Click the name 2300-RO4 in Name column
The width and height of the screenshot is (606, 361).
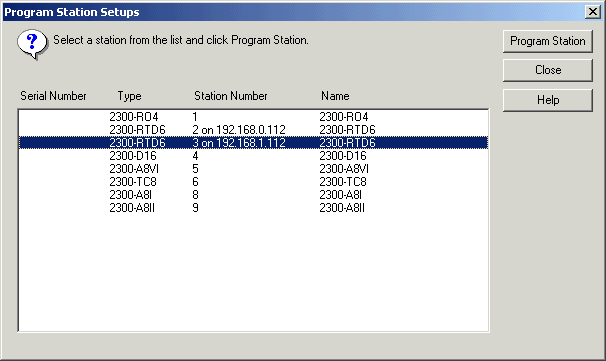click(344, 117)
